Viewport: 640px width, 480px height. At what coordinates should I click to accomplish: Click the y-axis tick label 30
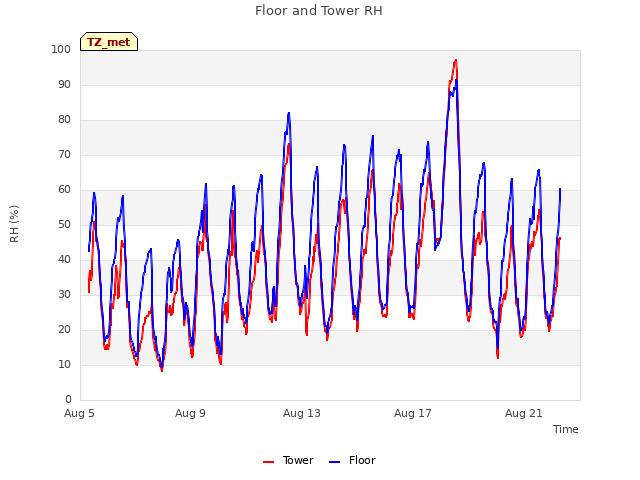64,294
